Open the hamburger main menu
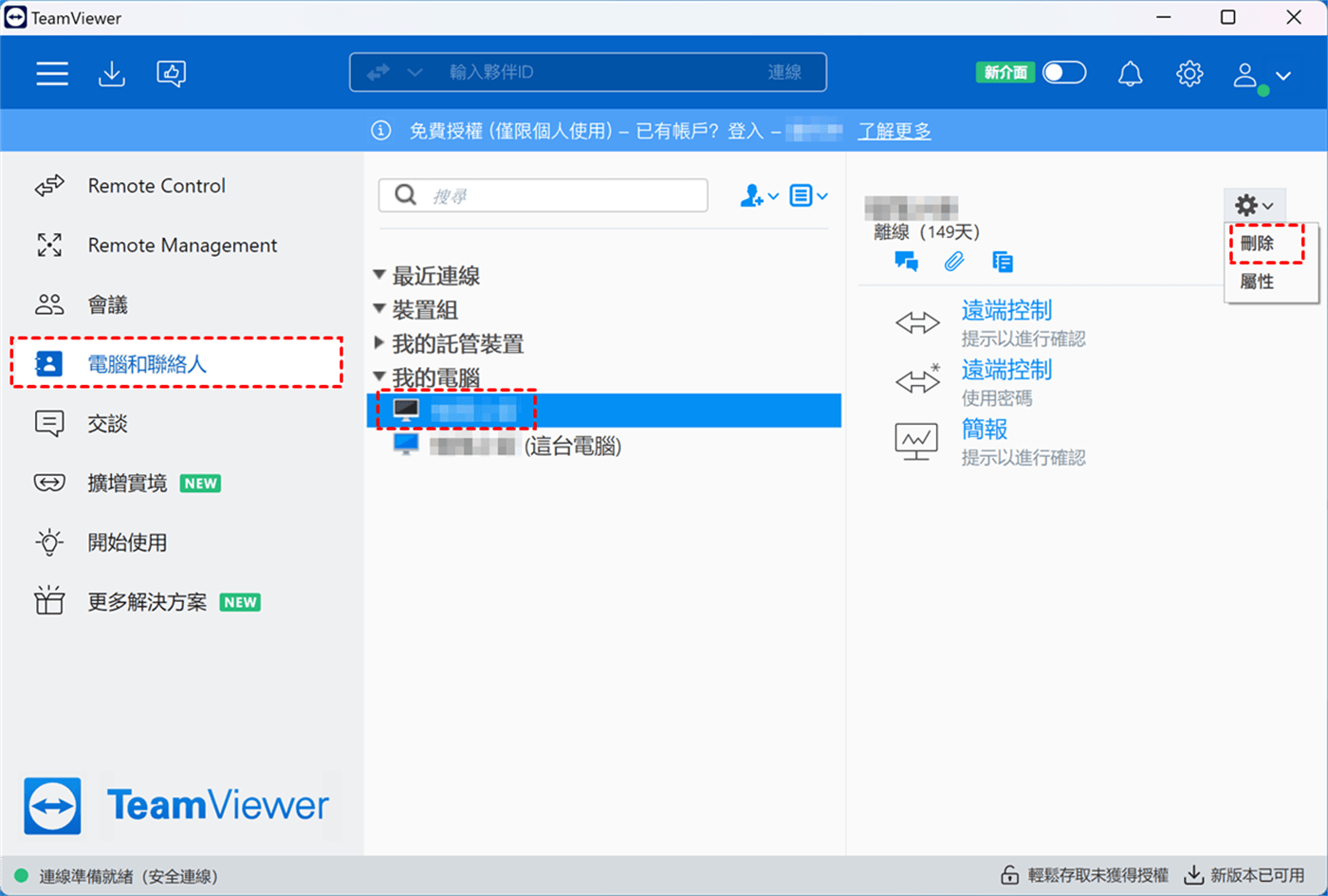Viewport: 1328px width, 896px height. click(x=52, y=73)
